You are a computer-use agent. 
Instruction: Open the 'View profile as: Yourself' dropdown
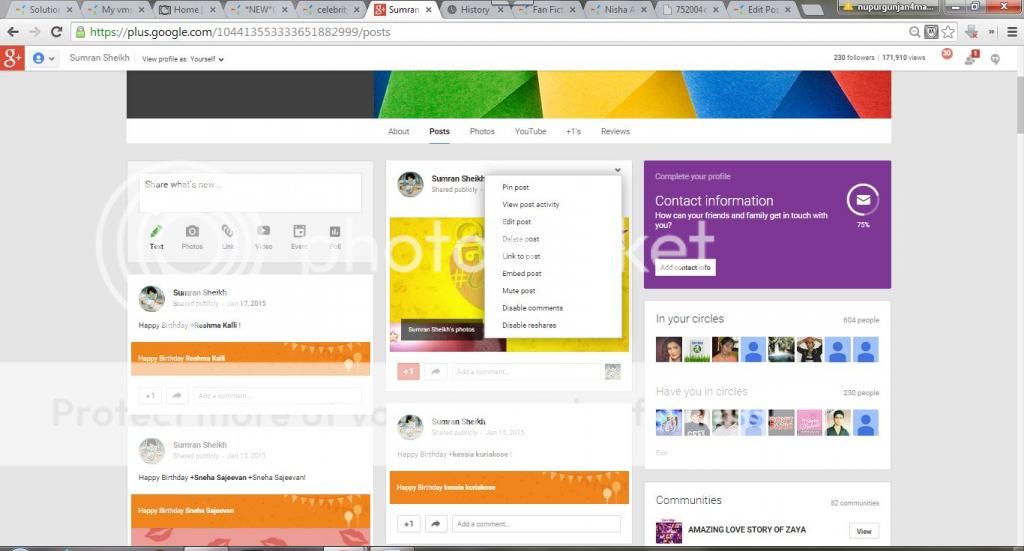tap(183, 59)
